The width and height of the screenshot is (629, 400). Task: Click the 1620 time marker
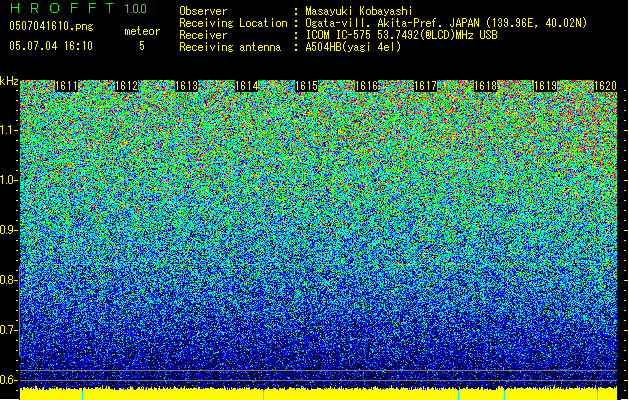[605, 86]
